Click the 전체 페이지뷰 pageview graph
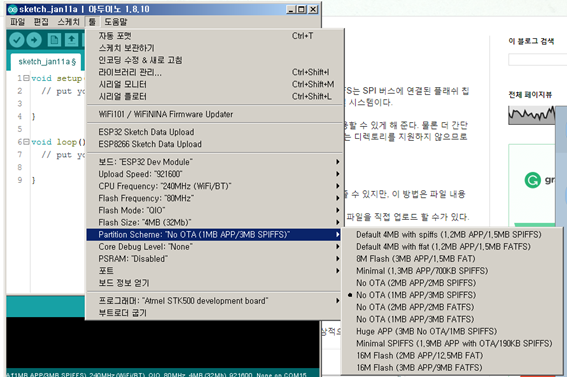Screen dimensions: 567x377 (x=532, y=115)
